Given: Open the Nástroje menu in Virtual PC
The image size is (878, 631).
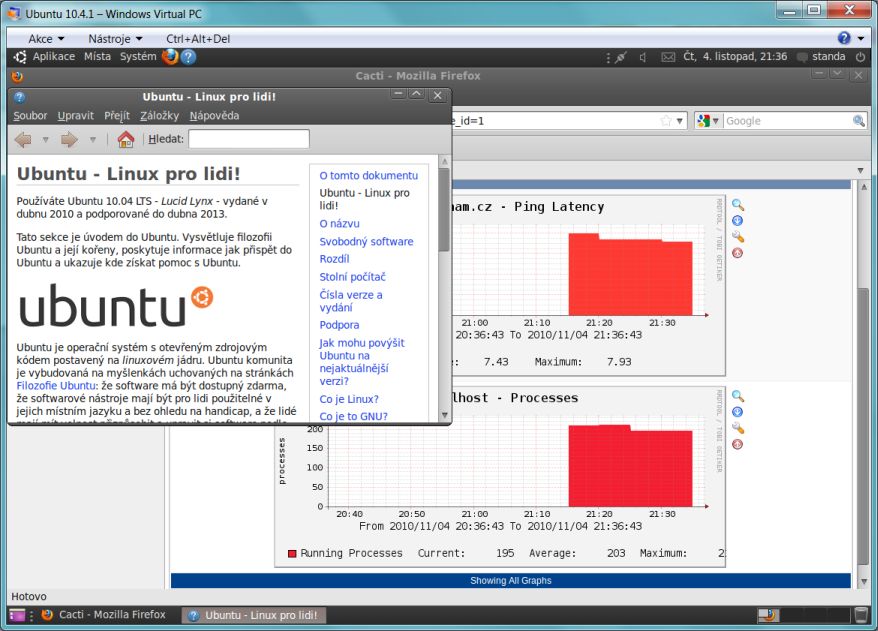Looking at the screenshot, I should [x=115, y=39].
